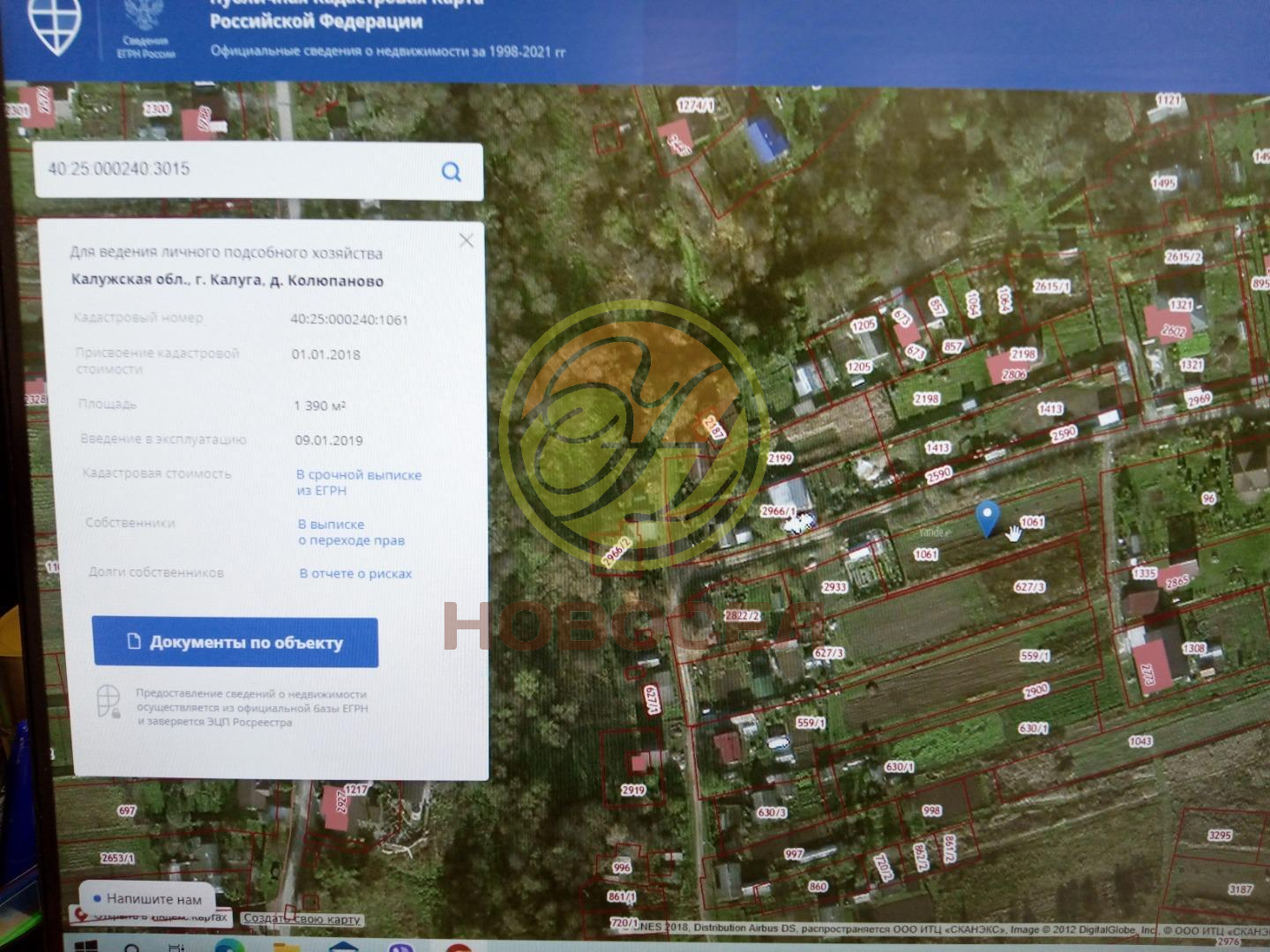Open В выписке о переходе прав link
Screen dimensions: 1270x952
(x=350, y=532)
